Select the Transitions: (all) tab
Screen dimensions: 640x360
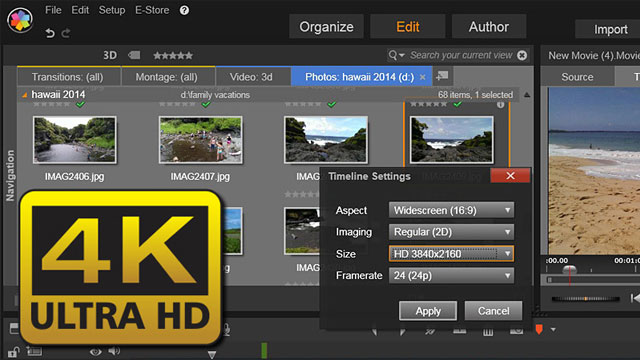coord(68,77)
